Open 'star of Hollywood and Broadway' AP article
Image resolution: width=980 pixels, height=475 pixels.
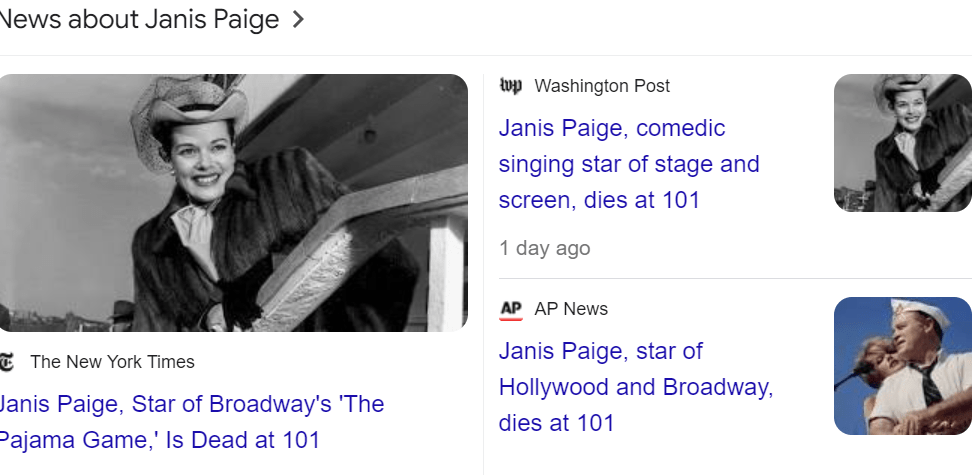click(x=635, y=387)
